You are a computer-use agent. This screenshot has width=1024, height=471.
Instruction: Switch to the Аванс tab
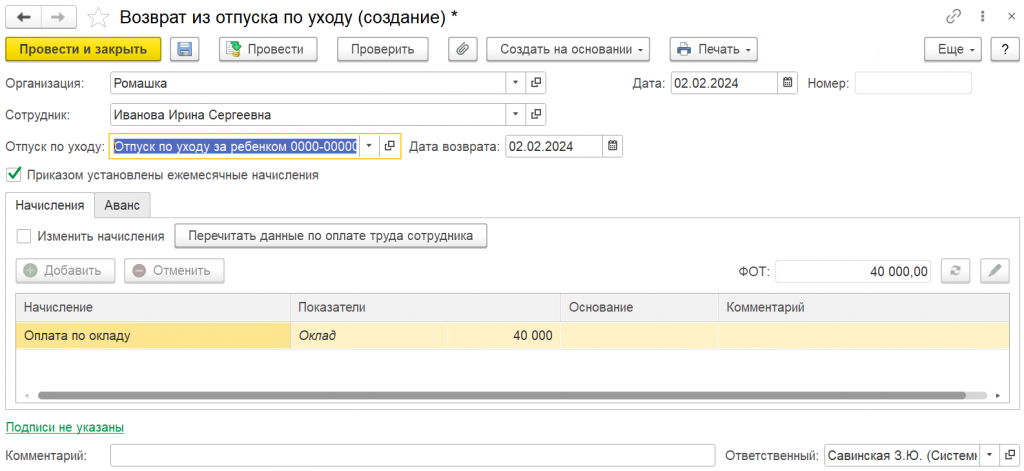[x=123, y=204]
